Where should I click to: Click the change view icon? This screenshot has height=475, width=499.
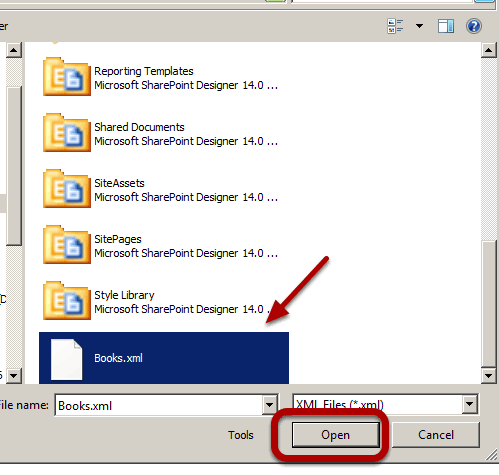395,26
